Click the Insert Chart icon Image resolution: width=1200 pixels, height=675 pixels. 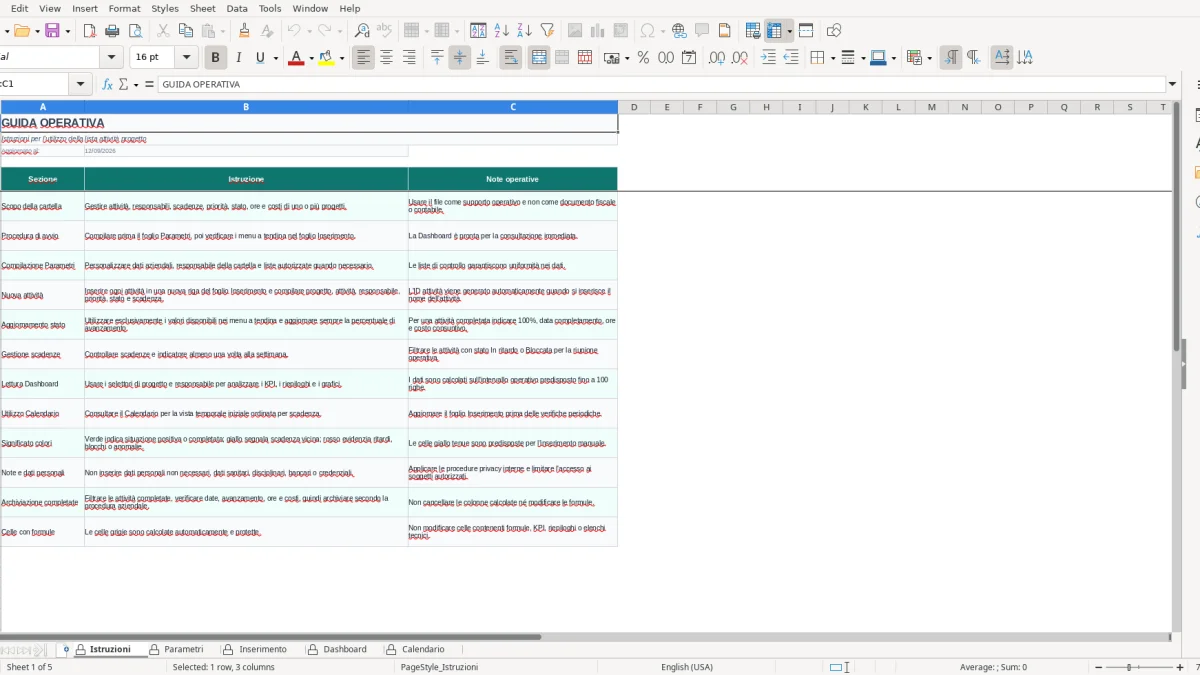(x=597, y=31)
